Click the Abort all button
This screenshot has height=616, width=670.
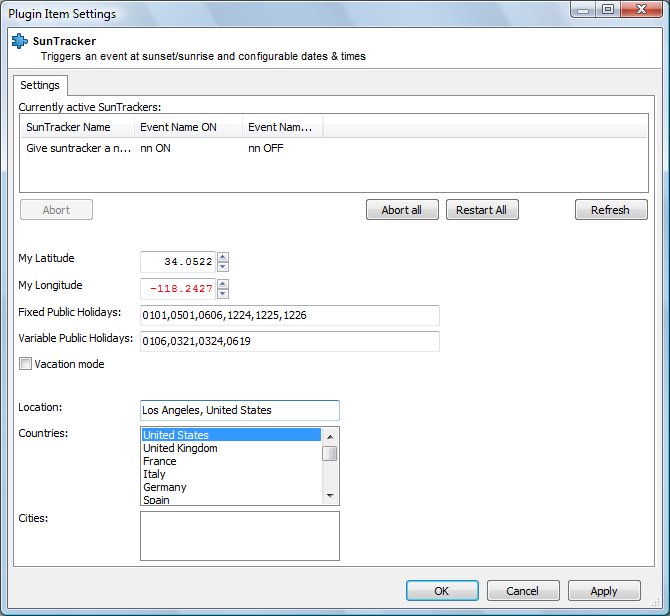coord(402,210)
